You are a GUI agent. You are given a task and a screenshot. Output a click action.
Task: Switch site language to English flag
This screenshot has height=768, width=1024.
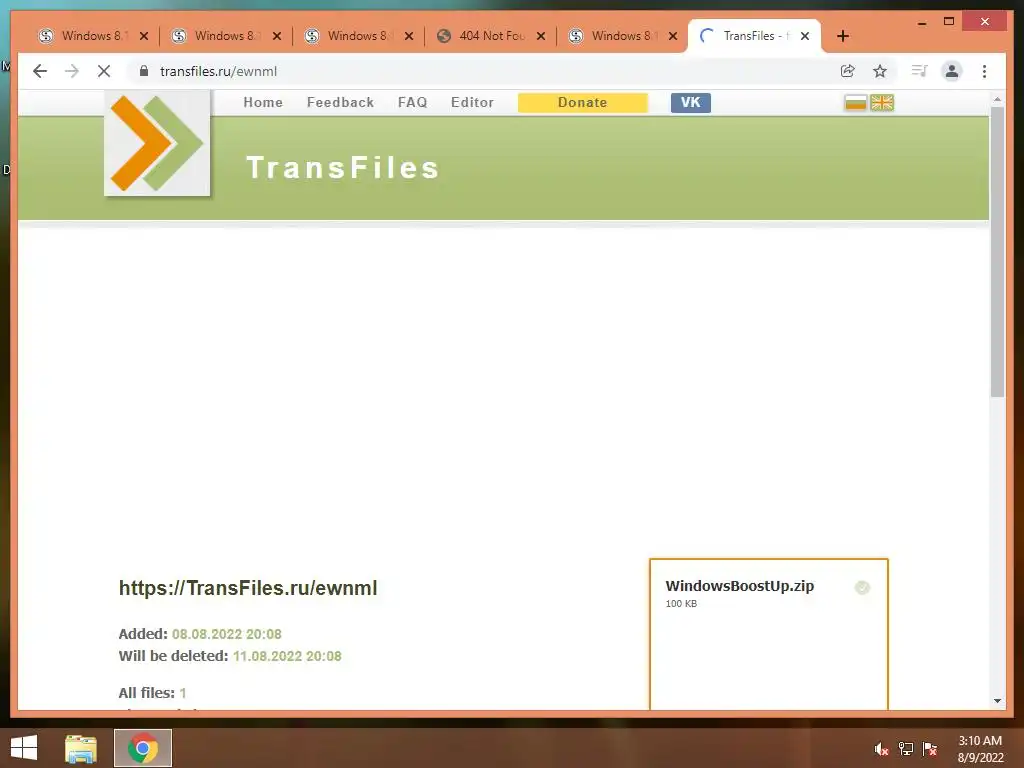coord(882,103)
